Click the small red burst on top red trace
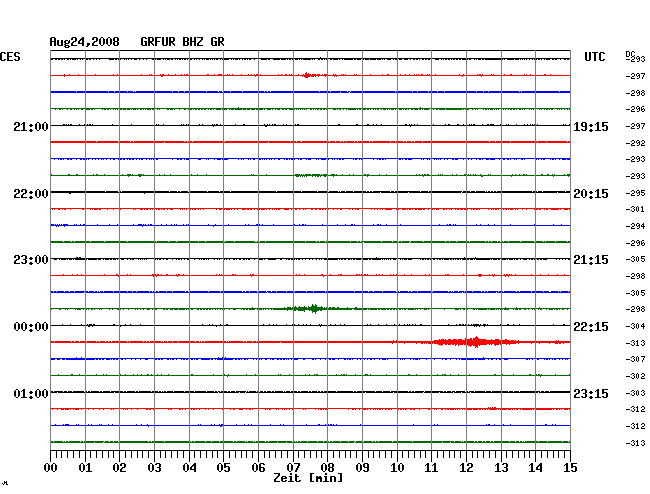 coord(308,75)
